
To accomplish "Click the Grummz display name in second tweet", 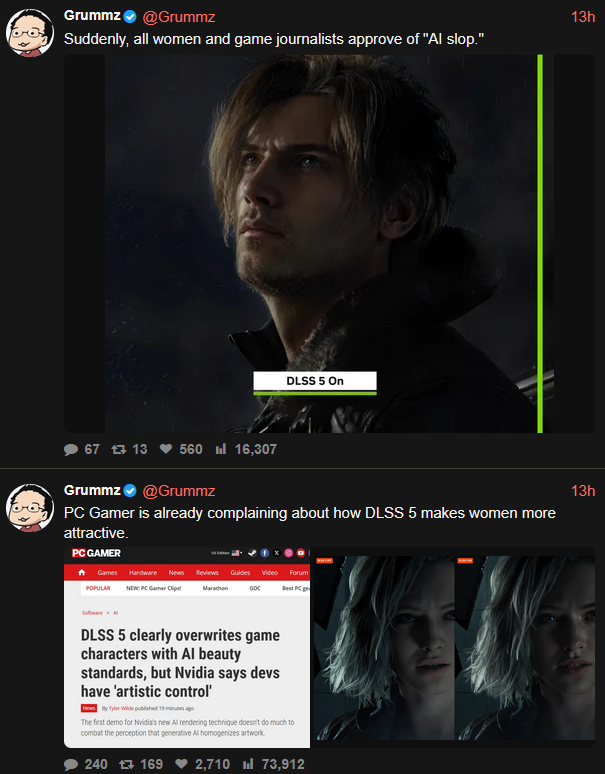I will coord(92,490).
